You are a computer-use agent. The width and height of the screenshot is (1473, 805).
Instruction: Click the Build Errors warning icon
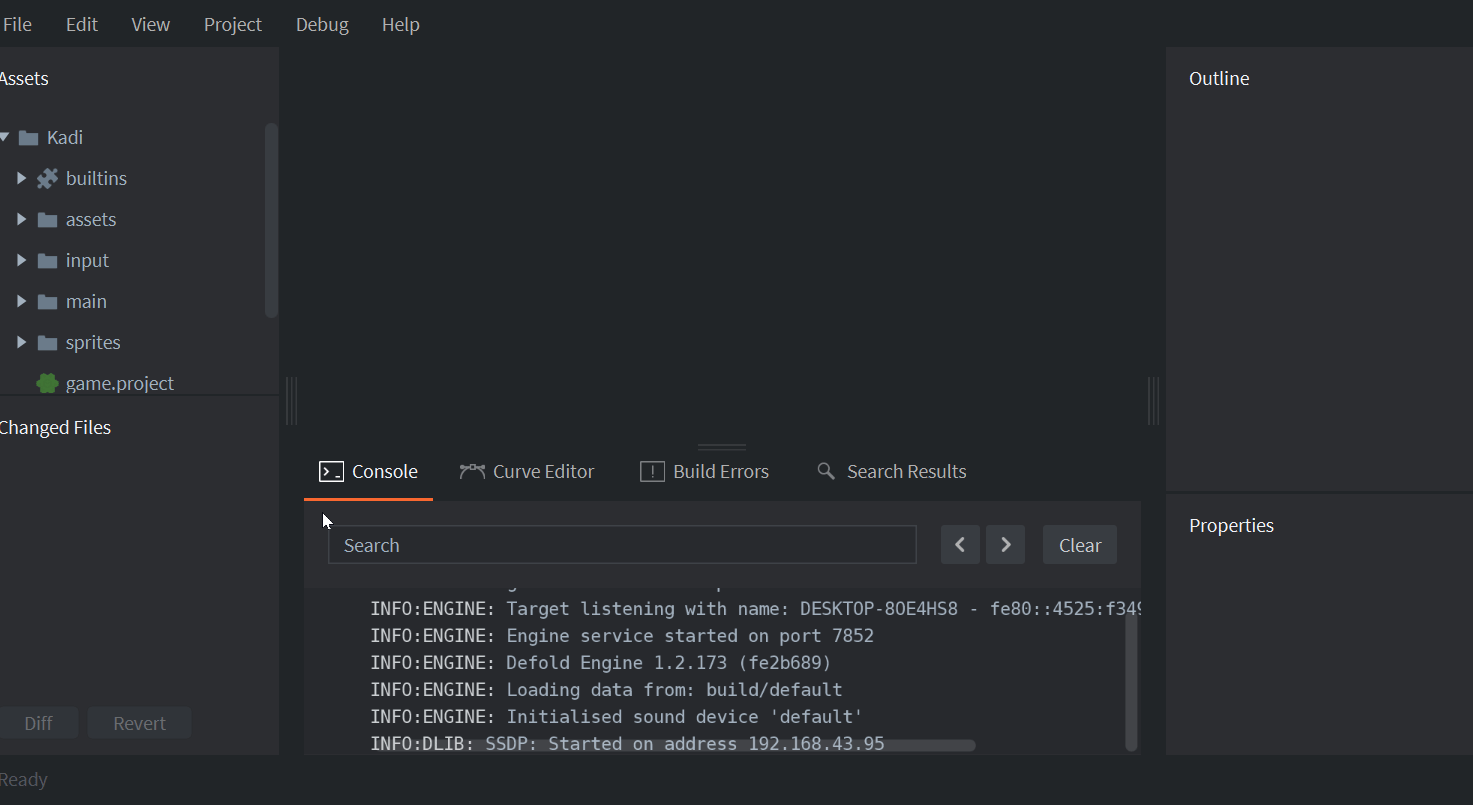click(x=651, y=471)
